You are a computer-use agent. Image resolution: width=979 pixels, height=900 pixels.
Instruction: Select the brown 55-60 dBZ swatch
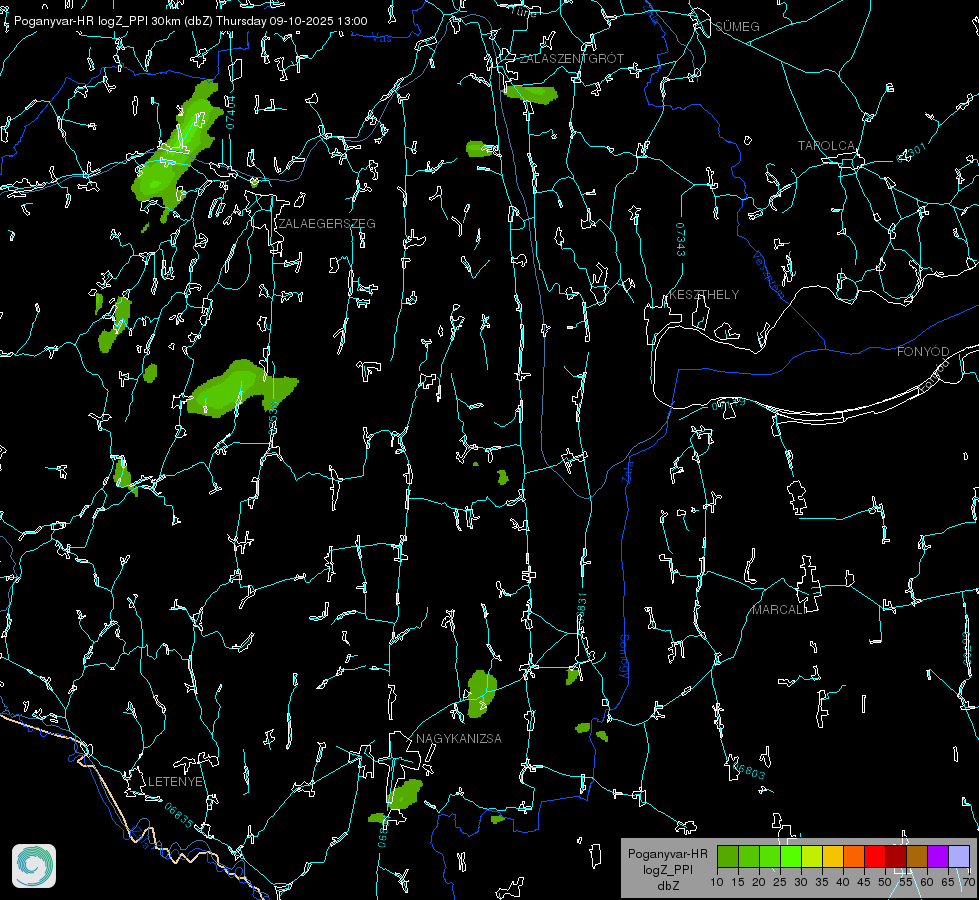pos(917,856)
